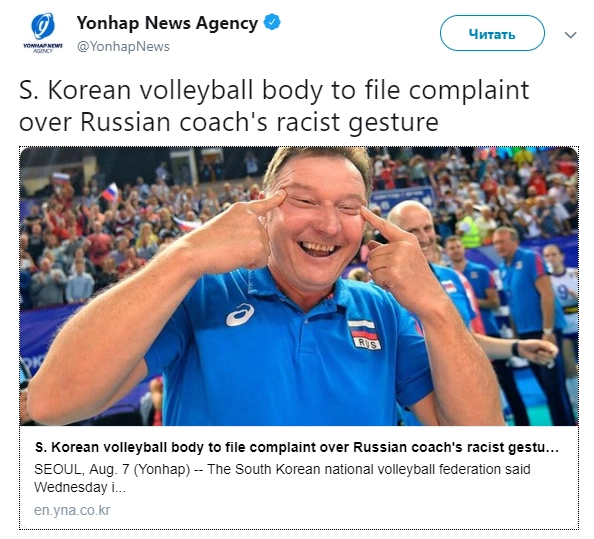Open the article preview photo

(x=299, y=286)
